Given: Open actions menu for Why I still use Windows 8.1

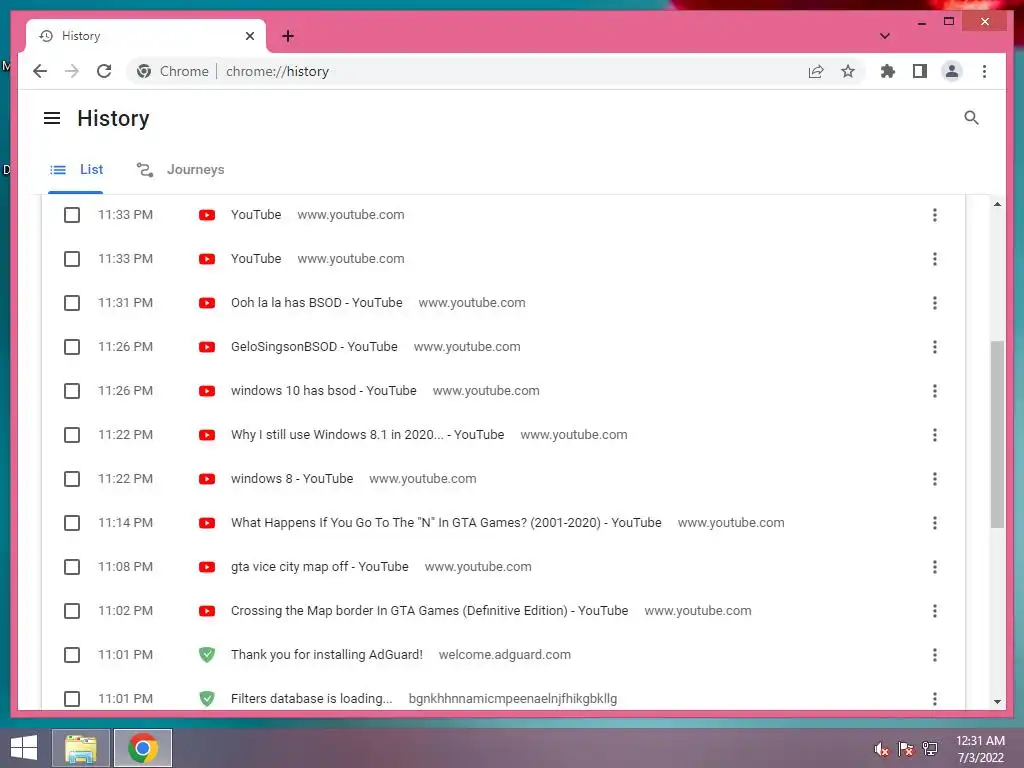Looking at the screenshot, I should pyautogui.click(x=935, y=435).
